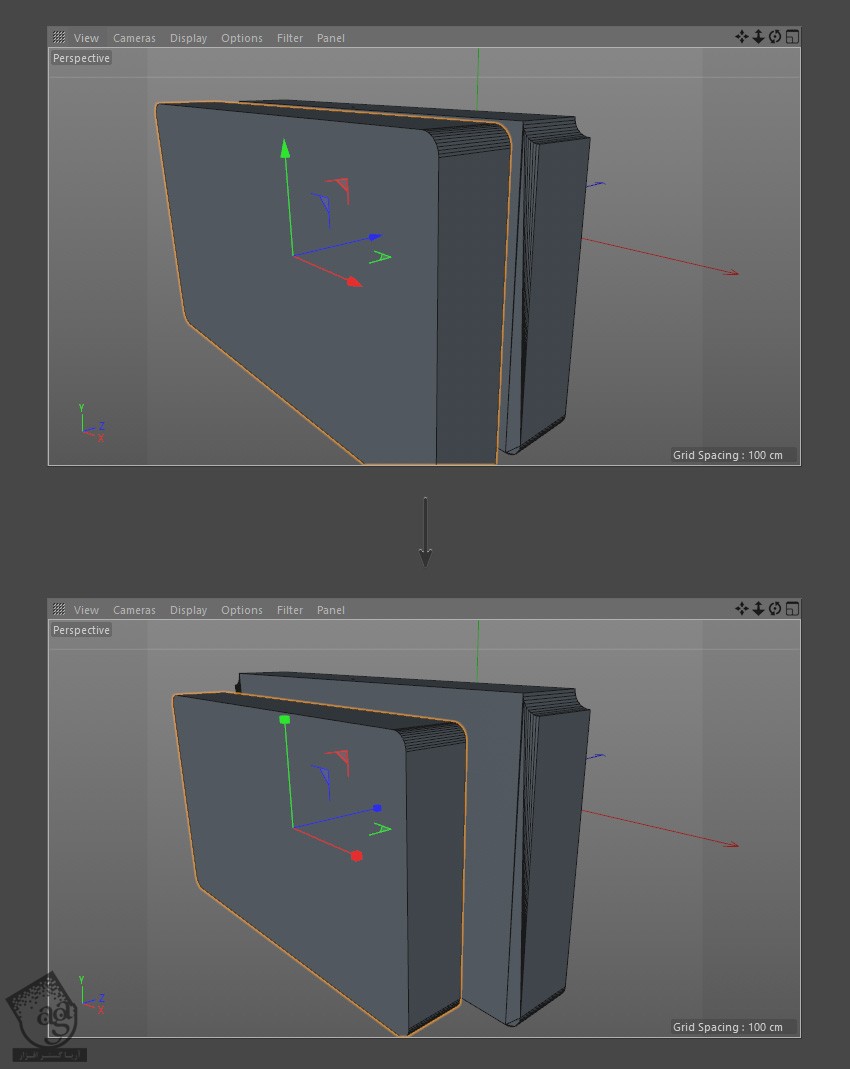
Task: Open the Cameras menu in the top viewport
Action: [x=134, y=38]
